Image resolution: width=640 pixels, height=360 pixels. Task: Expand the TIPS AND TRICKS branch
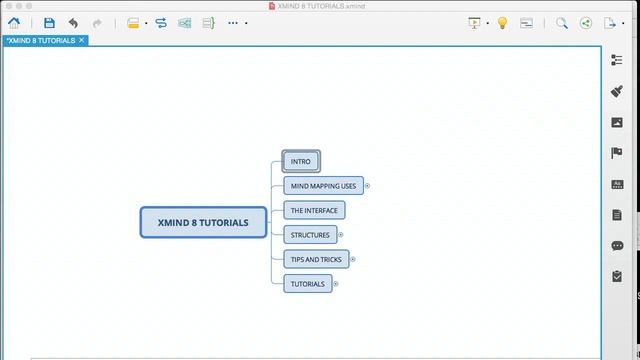[353, 259]
